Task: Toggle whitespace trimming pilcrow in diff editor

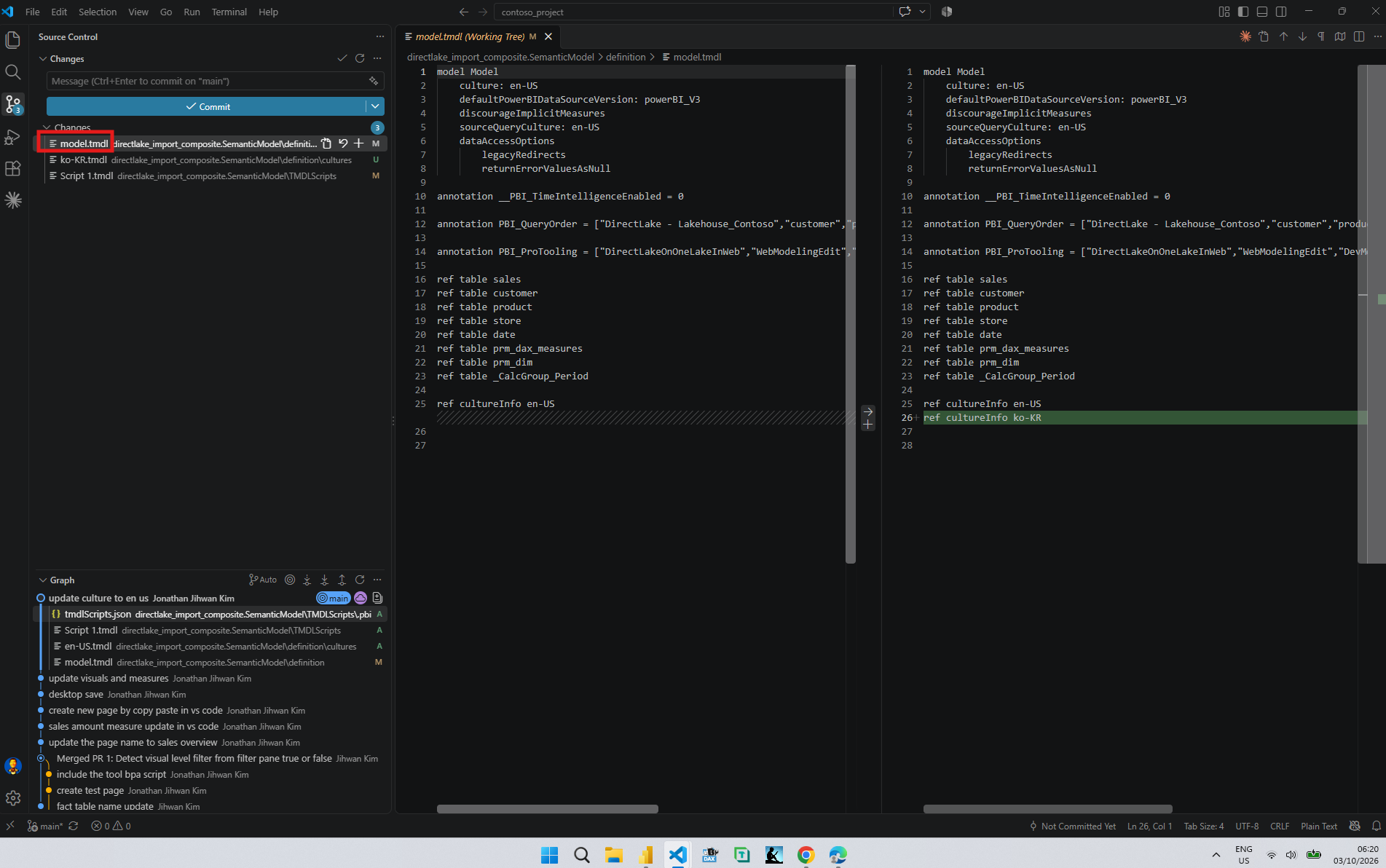Action: [1321, 36]
